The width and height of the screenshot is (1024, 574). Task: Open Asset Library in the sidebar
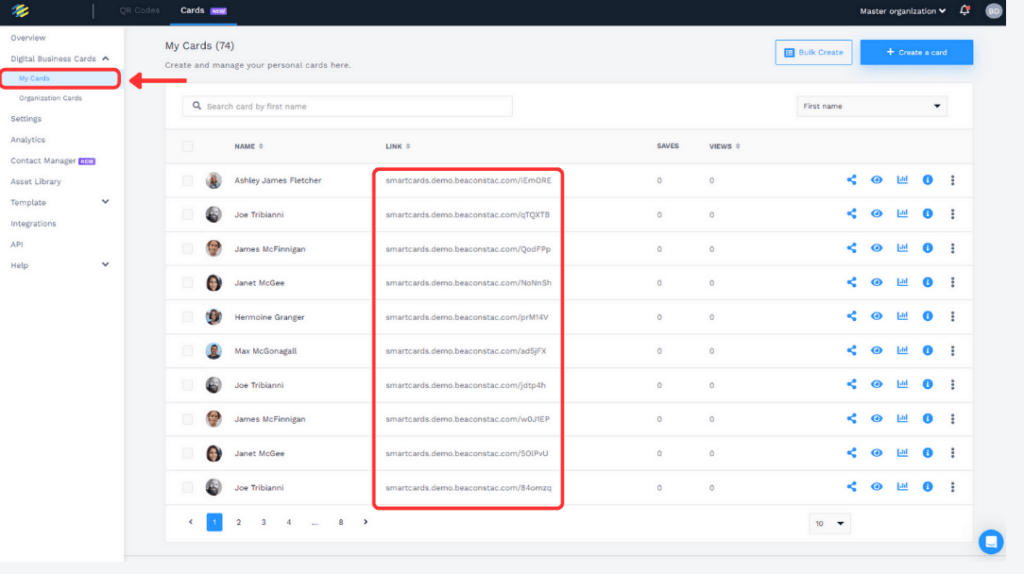[35, 182]
